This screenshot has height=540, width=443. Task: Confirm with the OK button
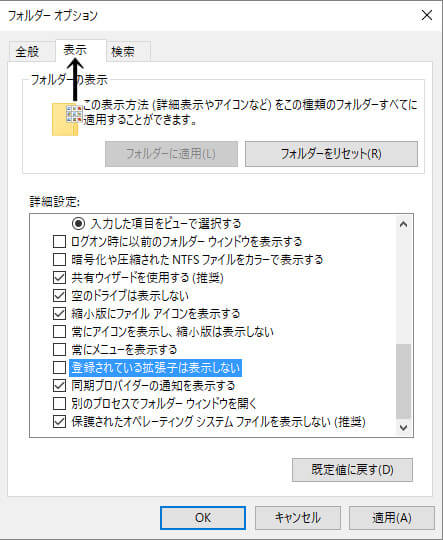tap(203, 518)
